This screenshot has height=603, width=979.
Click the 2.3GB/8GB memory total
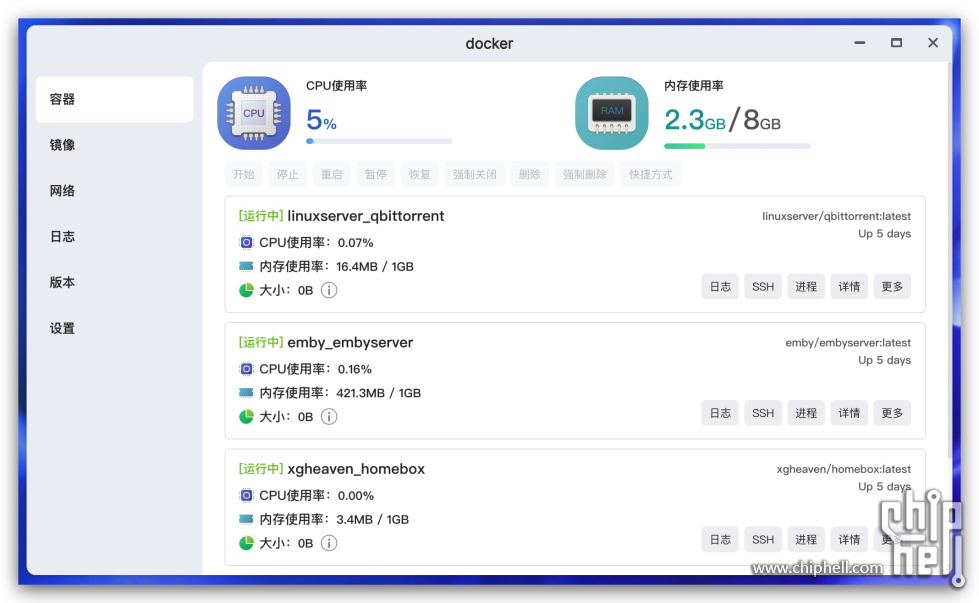pyautogui.click(x=722, y=119)
